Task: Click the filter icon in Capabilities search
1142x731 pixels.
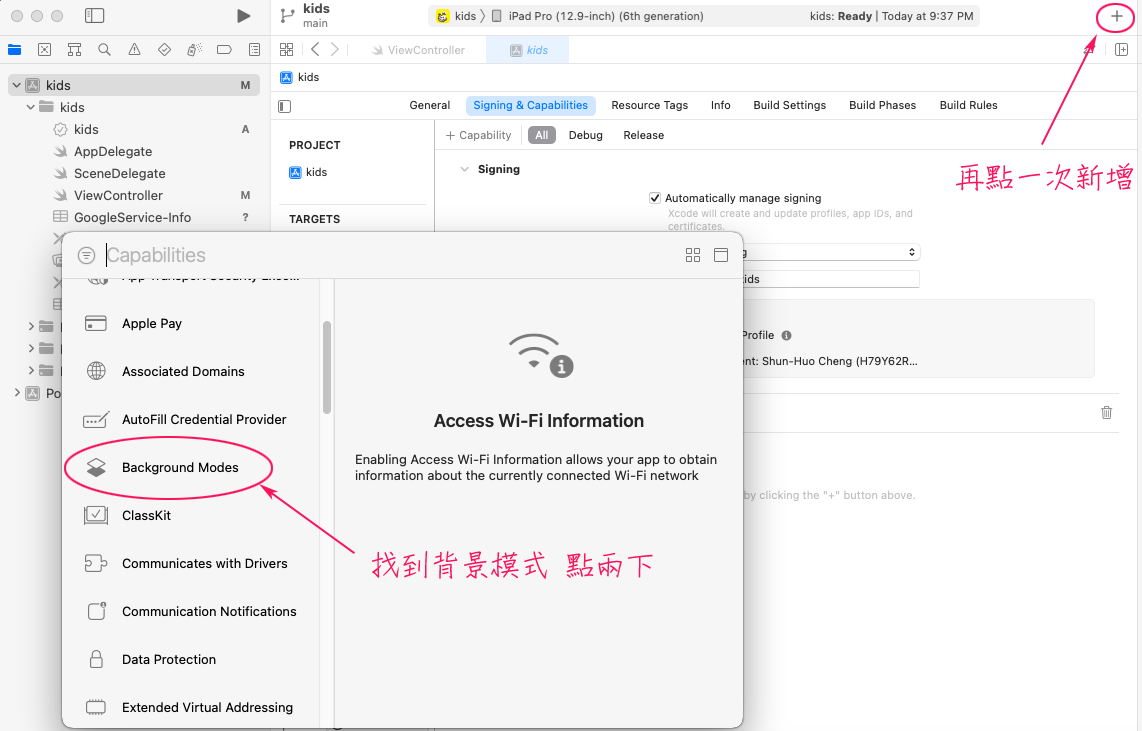Action: (x=87, y=256)
